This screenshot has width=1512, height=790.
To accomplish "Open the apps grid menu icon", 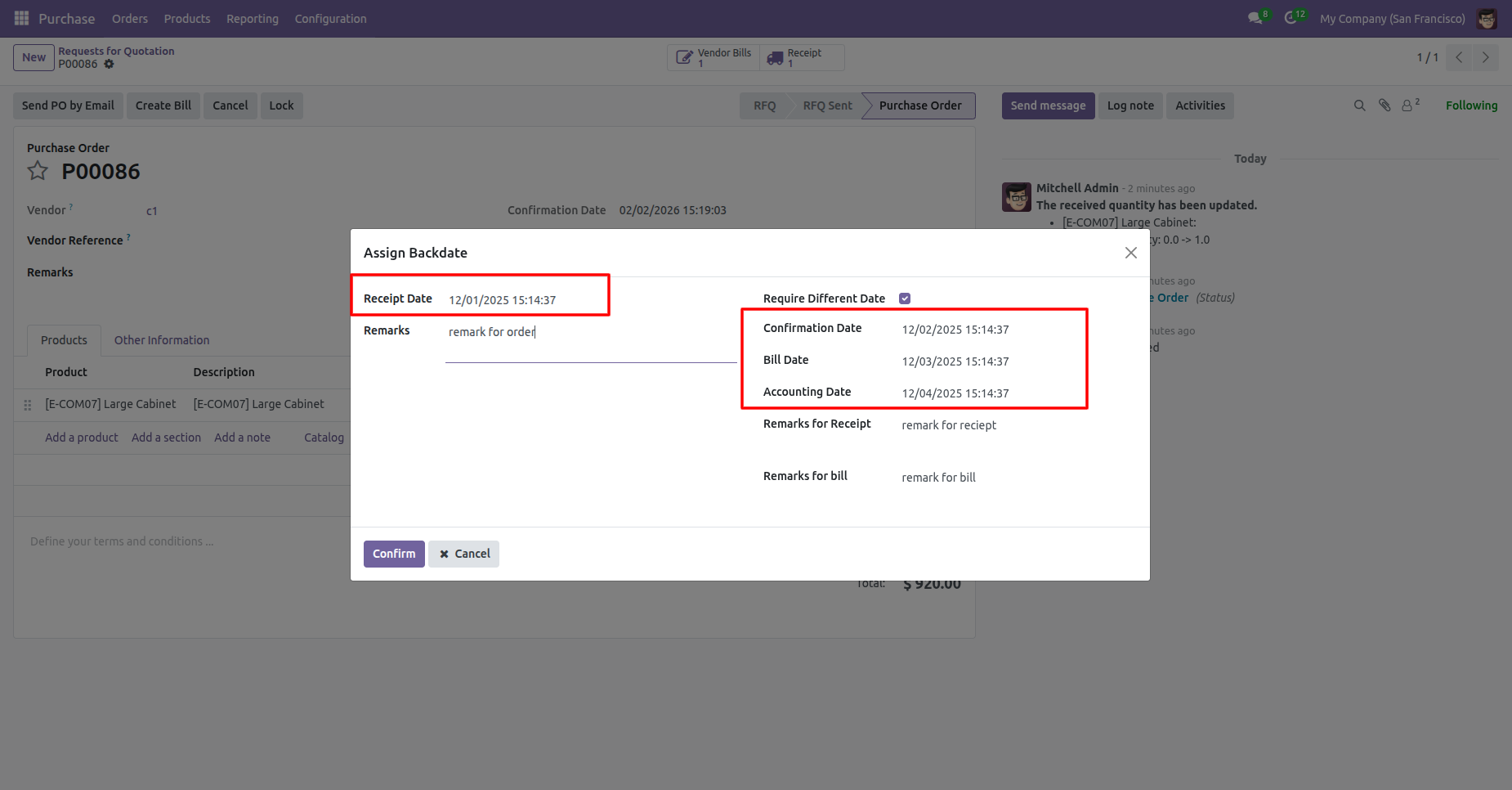I will pyautogui.click(x=21, y=18).
